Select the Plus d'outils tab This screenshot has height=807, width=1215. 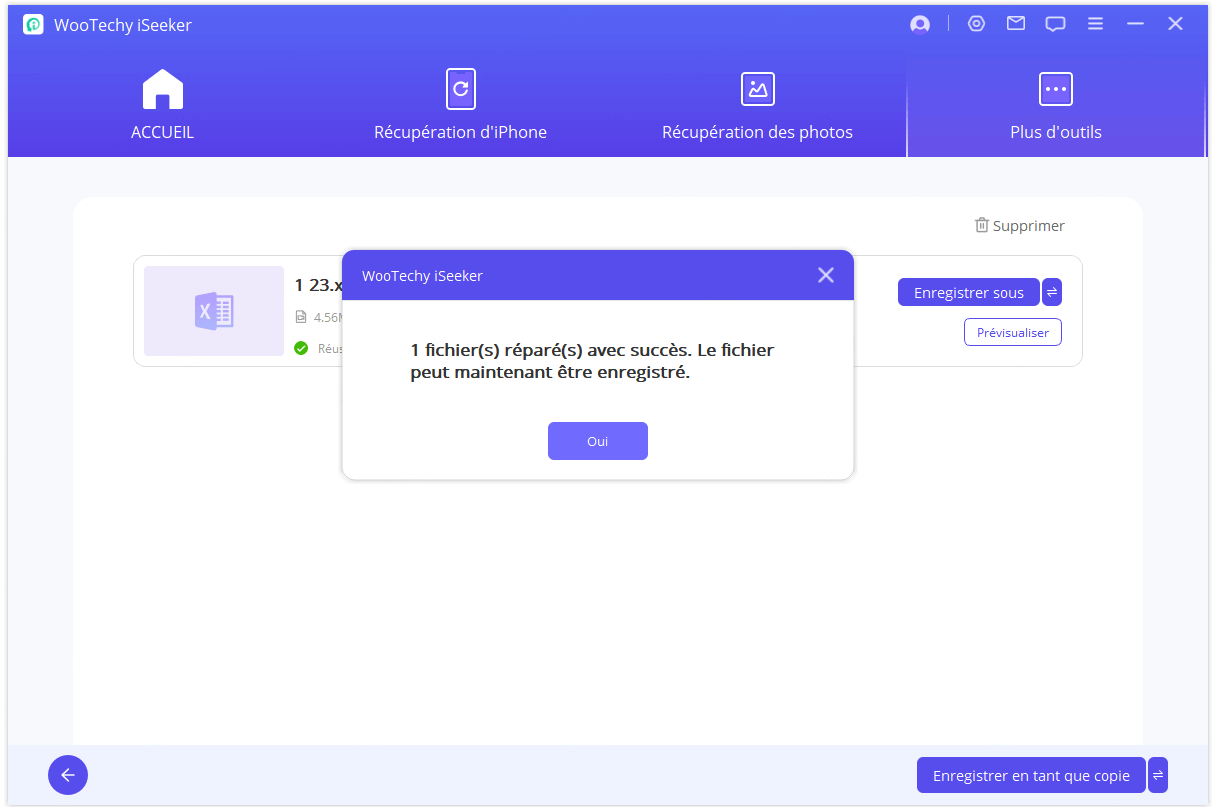click(x=1055, y=105)
